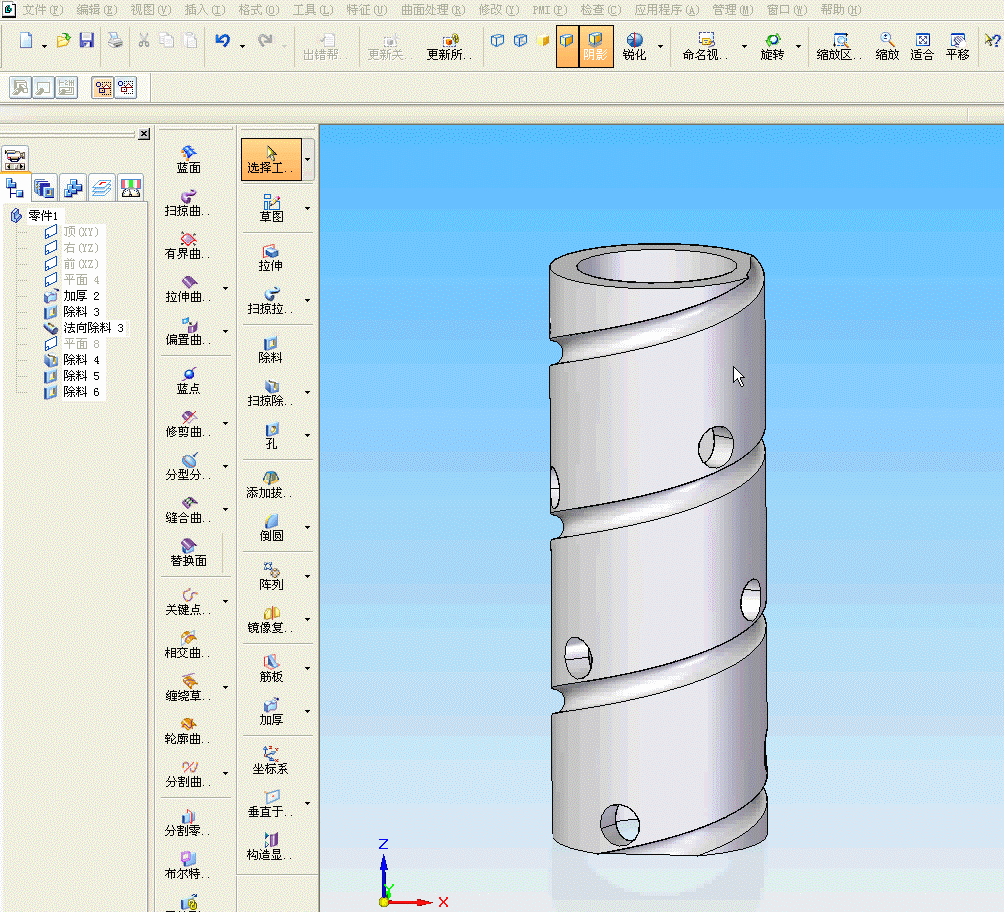Select the 有界曲 bounded surface tool
Screen dimensions: 1004x912
[x=187, y=245]
